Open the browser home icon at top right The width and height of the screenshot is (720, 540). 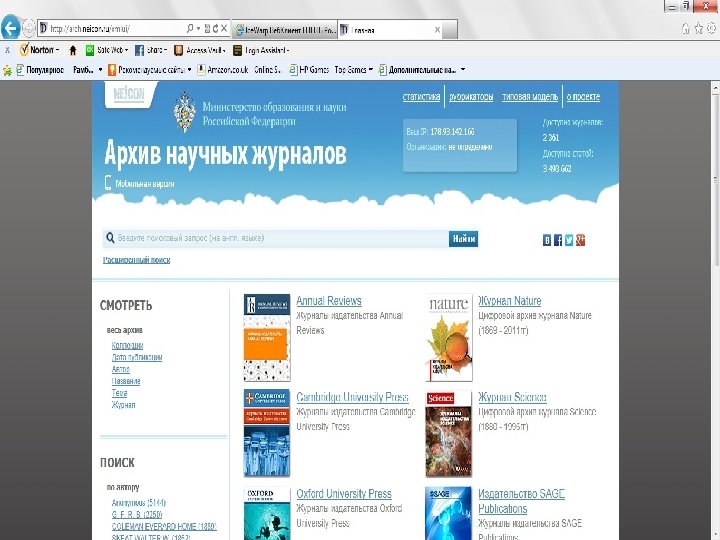(686, 29)
